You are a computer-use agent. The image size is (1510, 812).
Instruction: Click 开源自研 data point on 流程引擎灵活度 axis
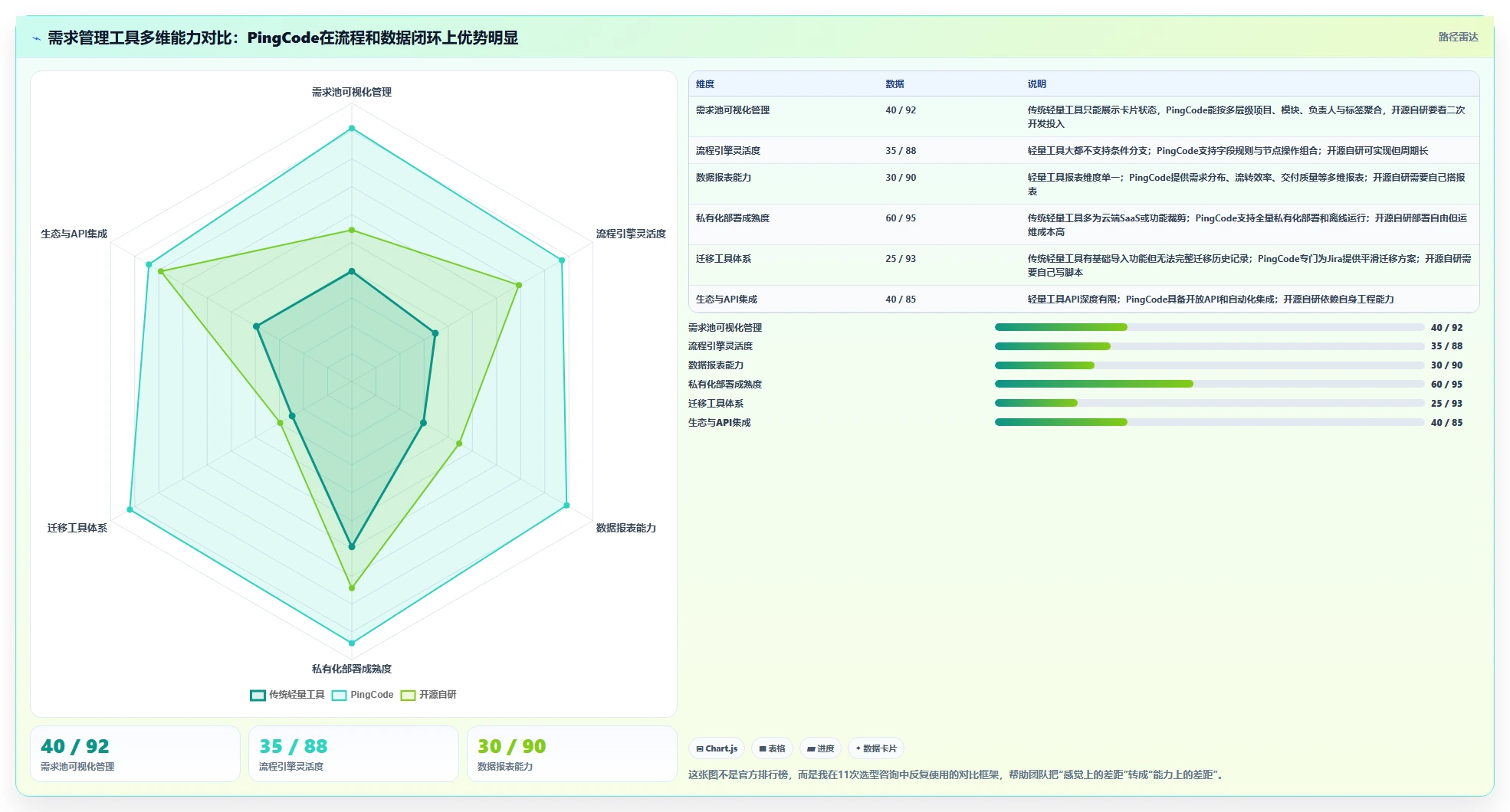pos(519,285)
